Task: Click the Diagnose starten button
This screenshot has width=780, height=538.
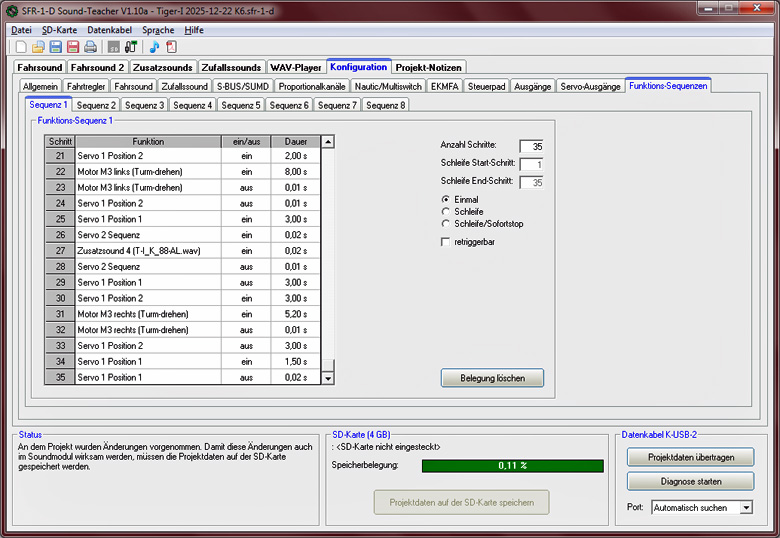Action: (x=690, y=481)
